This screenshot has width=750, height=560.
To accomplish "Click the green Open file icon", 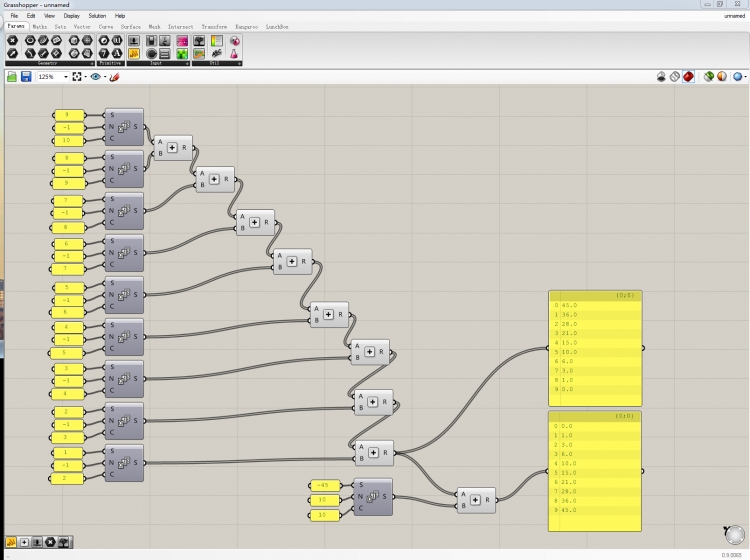I will pyautogui.click(x=12, y=77).
